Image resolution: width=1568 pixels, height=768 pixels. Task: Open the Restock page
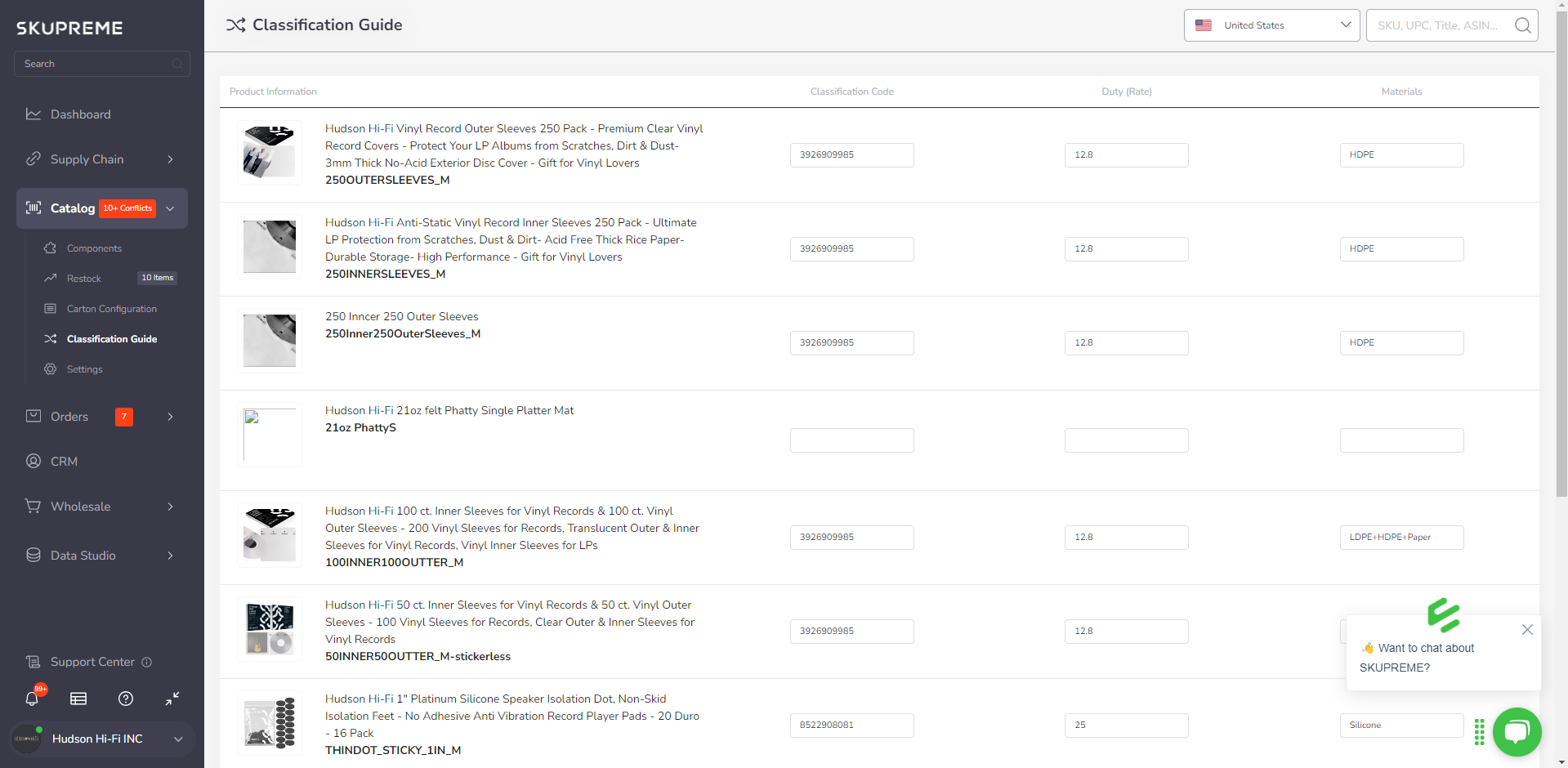coord(83,278)
